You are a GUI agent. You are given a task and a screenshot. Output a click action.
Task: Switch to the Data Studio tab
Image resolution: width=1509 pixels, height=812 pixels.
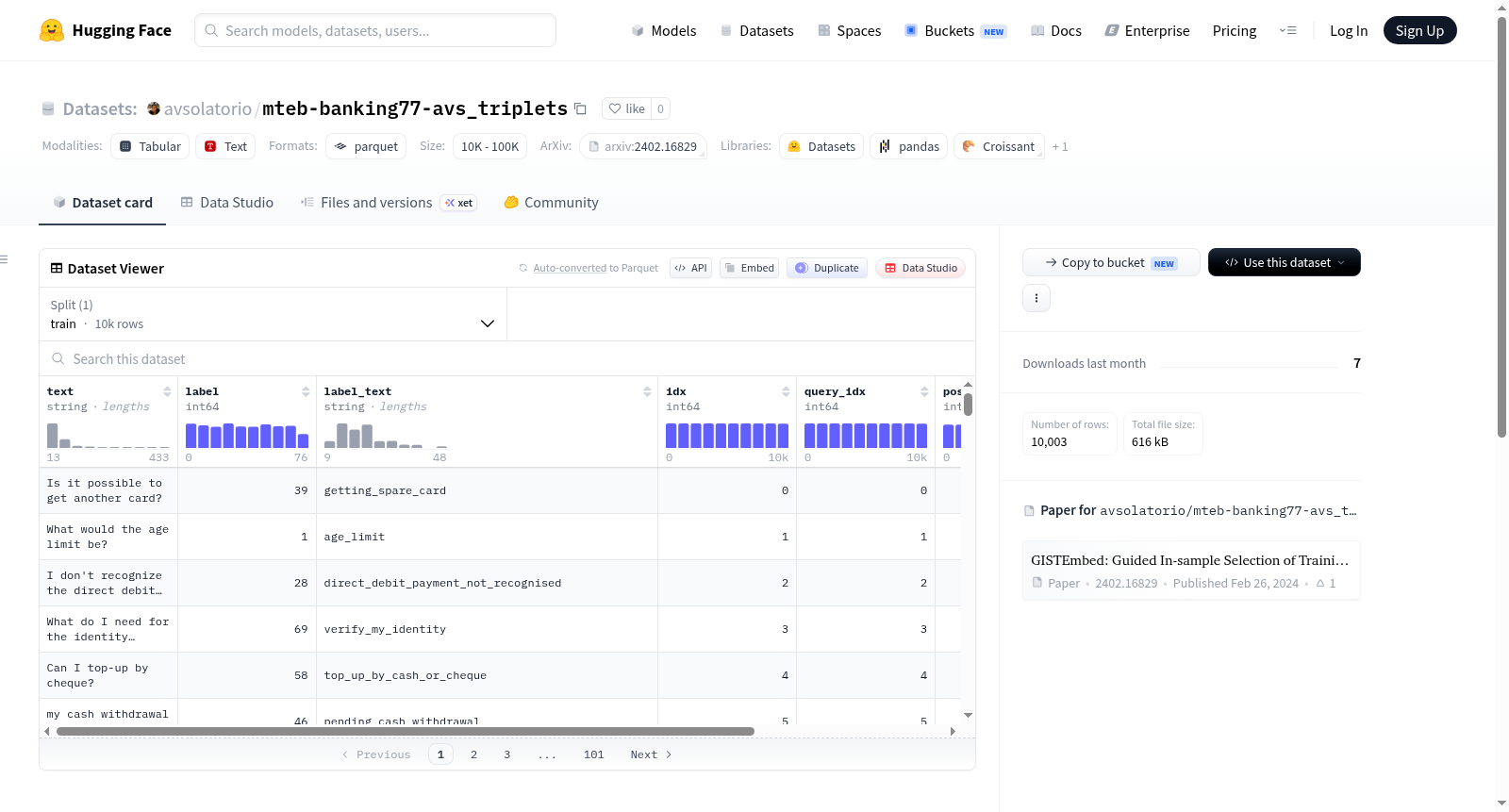pyautogui.click(x=227, y=202)
